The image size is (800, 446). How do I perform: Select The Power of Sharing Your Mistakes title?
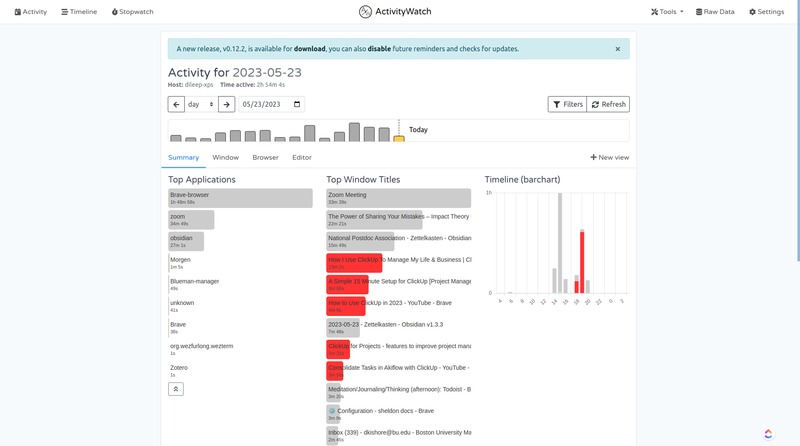tap(398, 220)
